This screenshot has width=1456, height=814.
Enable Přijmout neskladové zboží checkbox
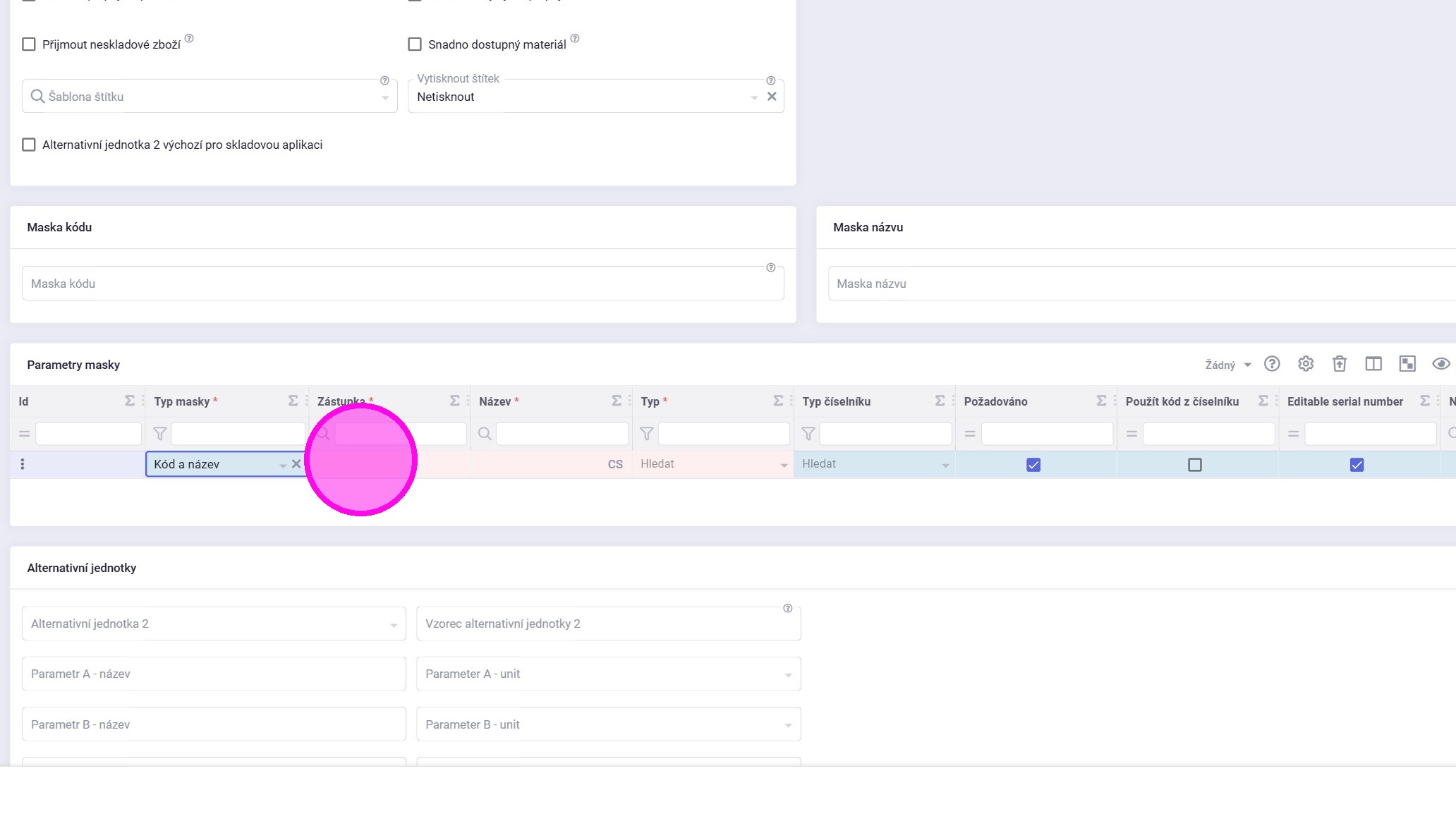click(29, 44)
